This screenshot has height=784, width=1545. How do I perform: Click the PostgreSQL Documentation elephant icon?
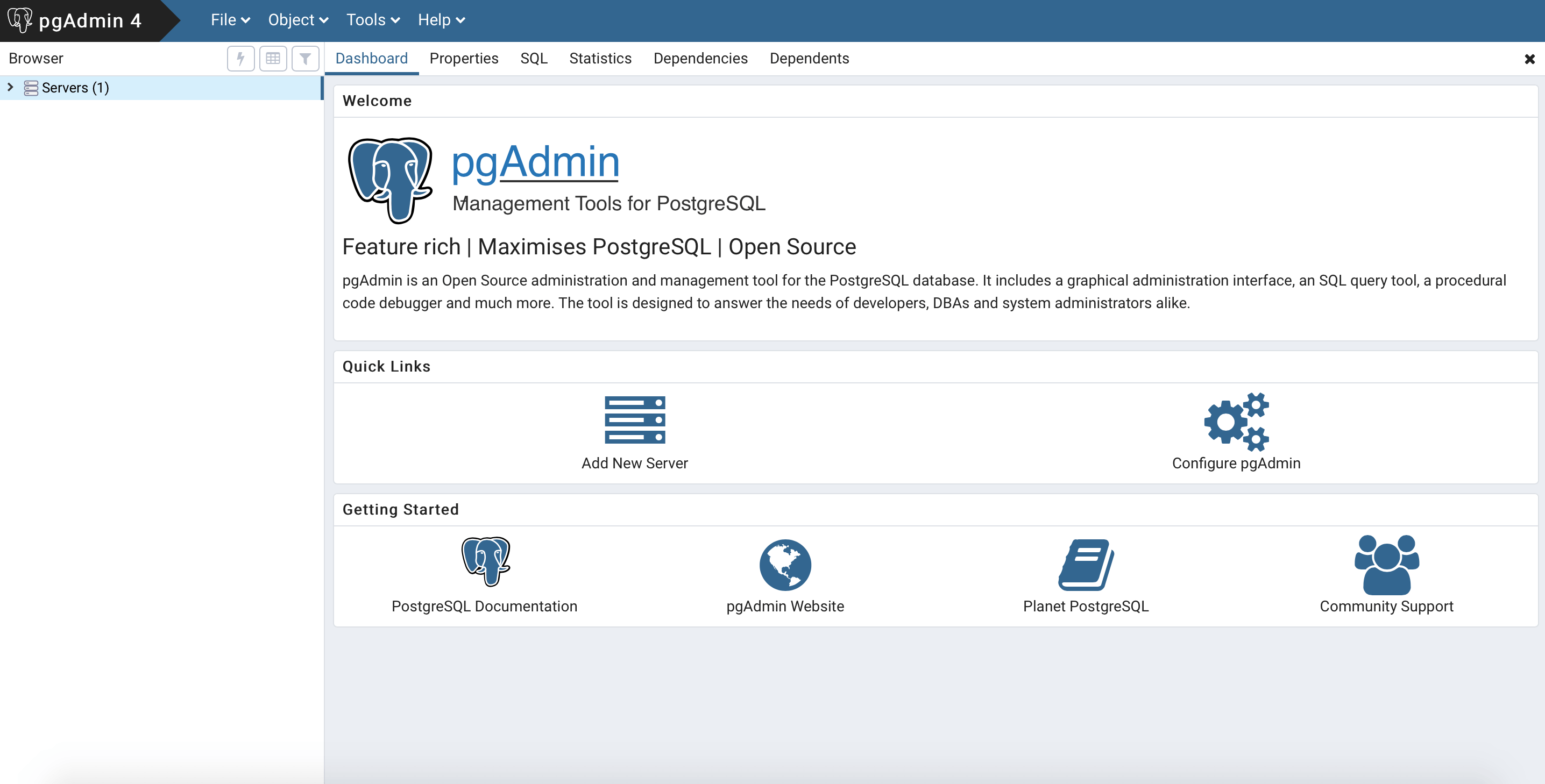pyautogui.click(x=485, y=561)
